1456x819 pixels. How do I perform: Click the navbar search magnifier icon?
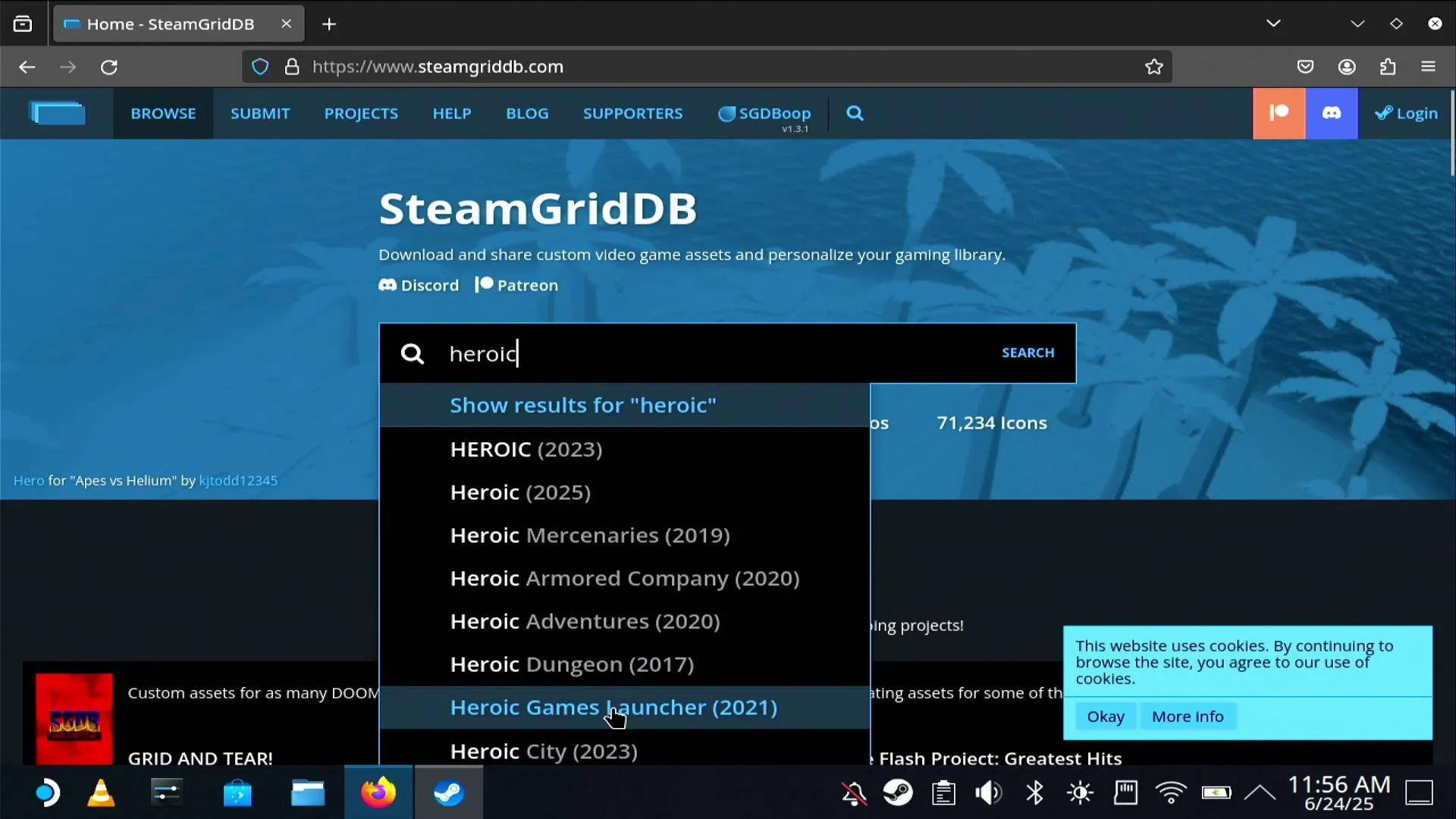(855, 114)
